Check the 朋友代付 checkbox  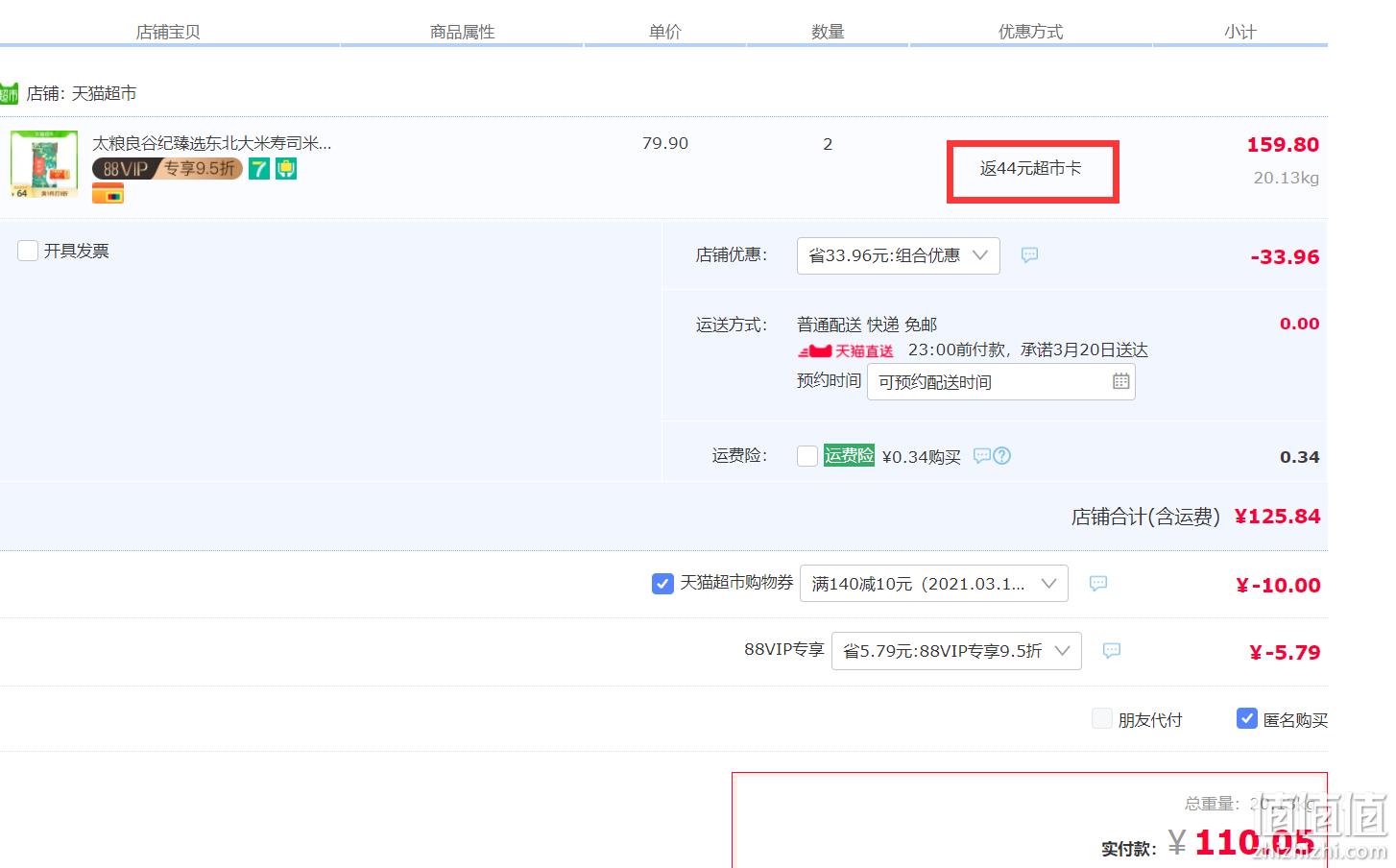point(1102,719)
